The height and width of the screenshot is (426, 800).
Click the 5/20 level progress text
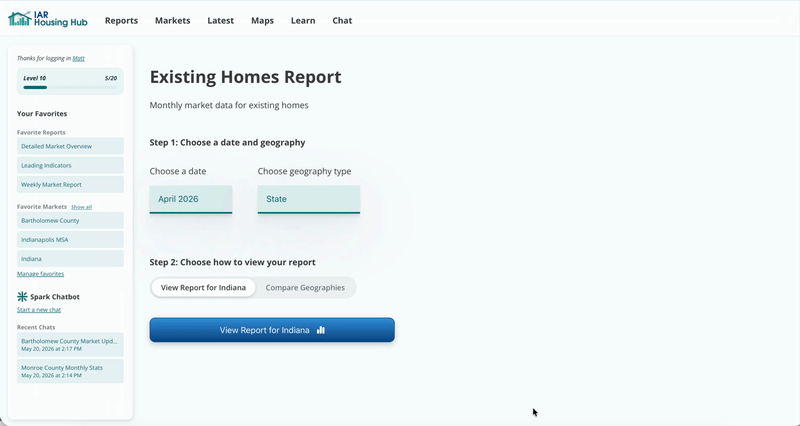[111, 78]
